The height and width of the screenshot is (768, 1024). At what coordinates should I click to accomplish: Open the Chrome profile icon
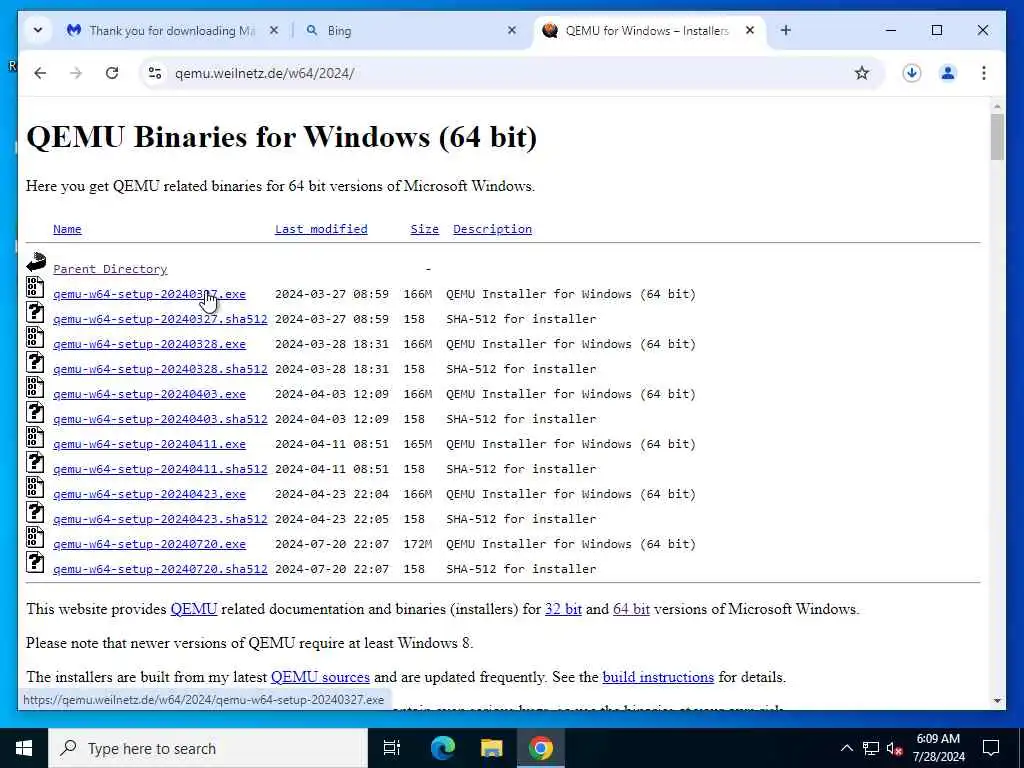click(x=948, y=73)
